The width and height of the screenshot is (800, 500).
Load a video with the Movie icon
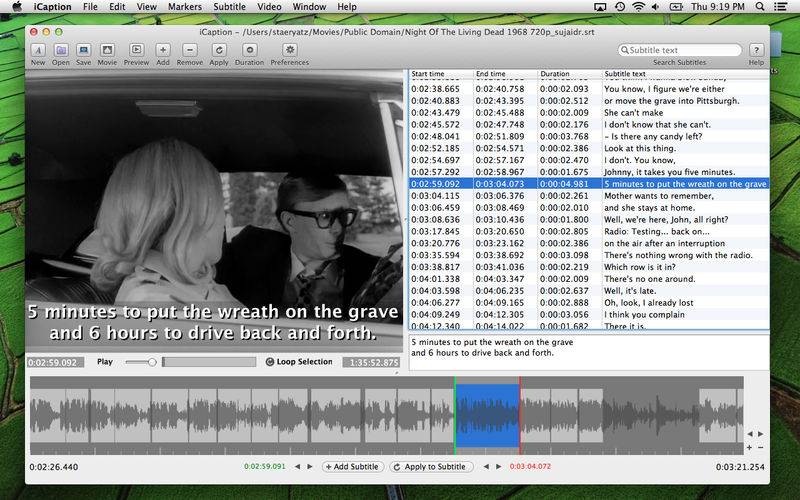107,50
